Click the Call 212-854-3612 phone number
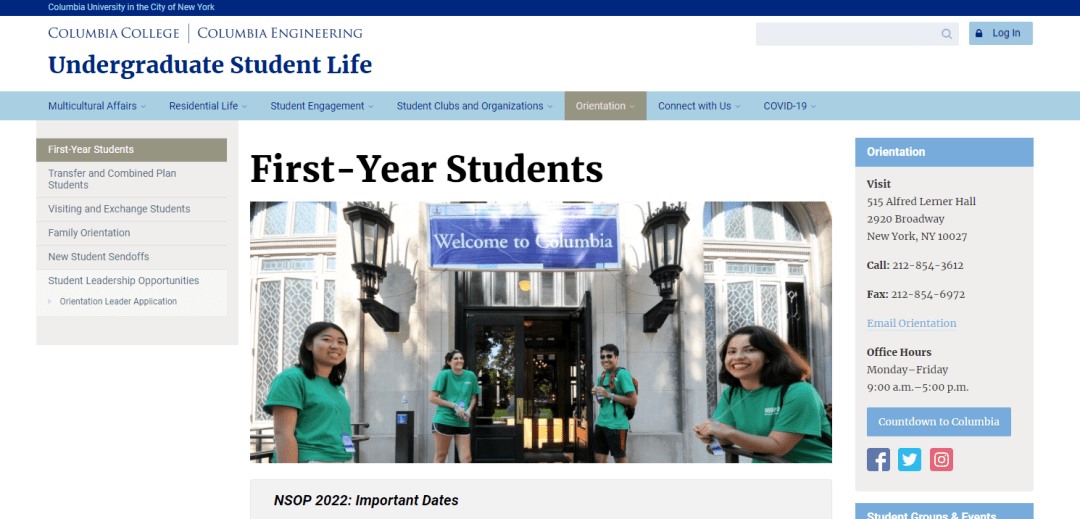 tap(915, 265)
